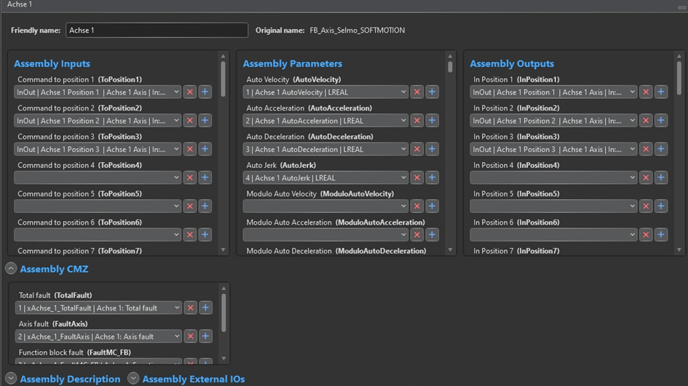
Task: Click the Friendly name input field
Action: [x=157, y=30]
